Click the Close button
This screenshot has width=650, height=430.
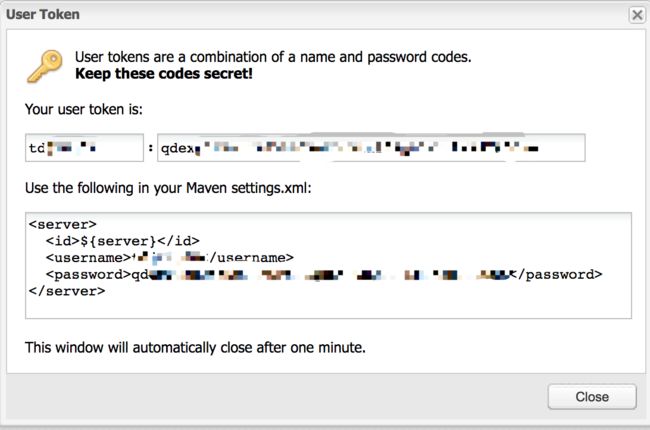coord(592,397)
